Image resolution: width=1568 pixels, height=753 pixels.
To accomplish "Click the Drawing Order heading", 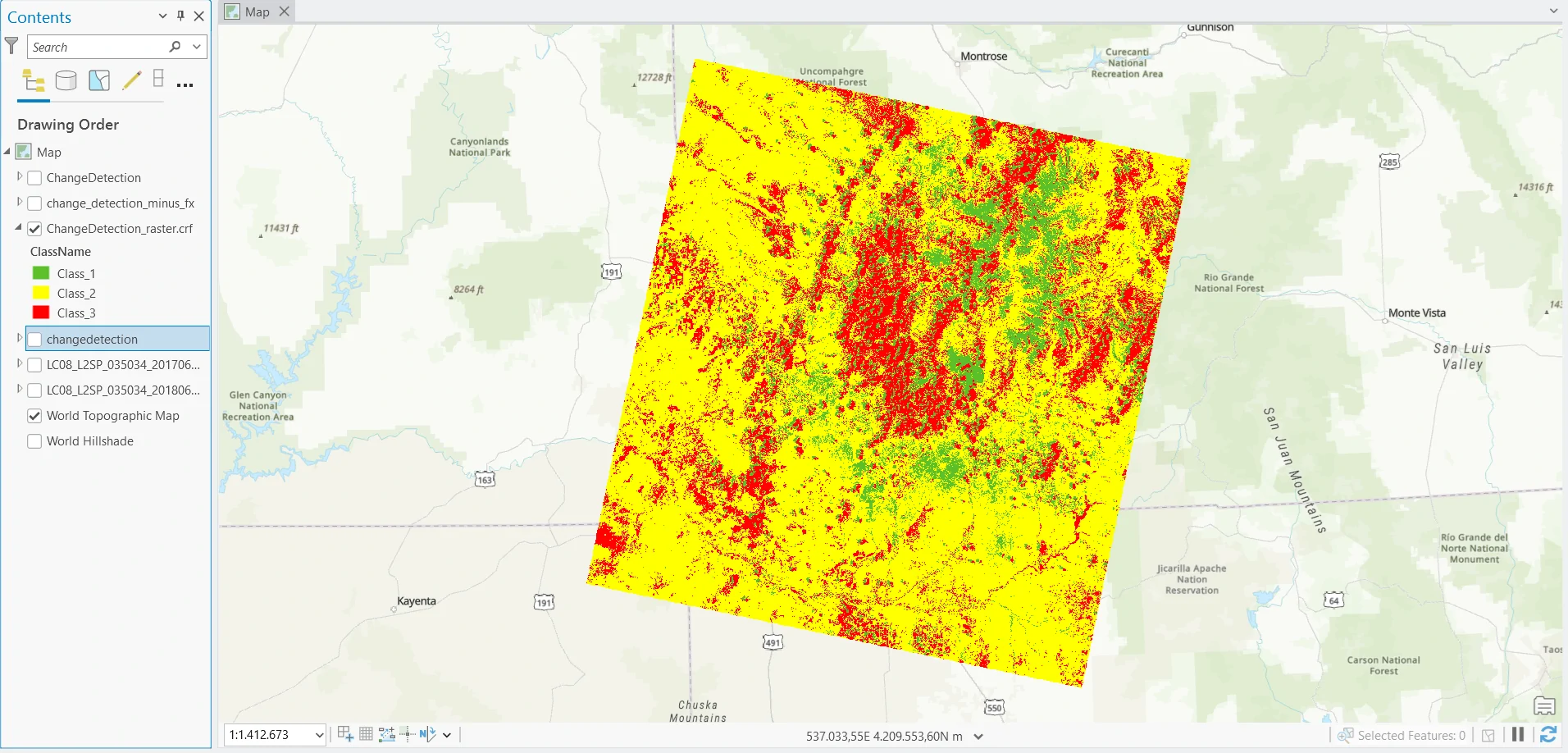I will click(x=68, y=125).
